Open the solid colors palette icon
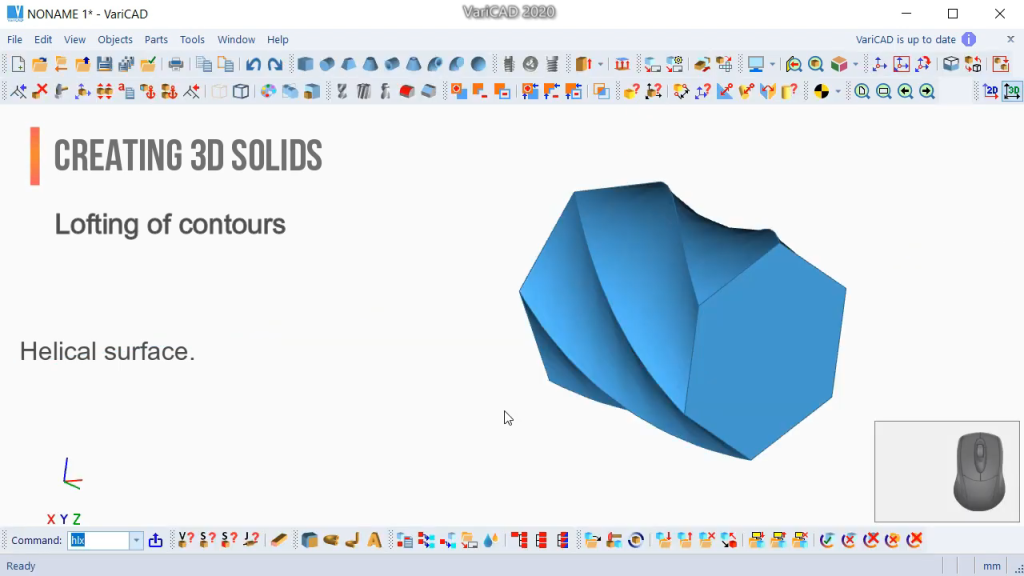 coord(268,91)
